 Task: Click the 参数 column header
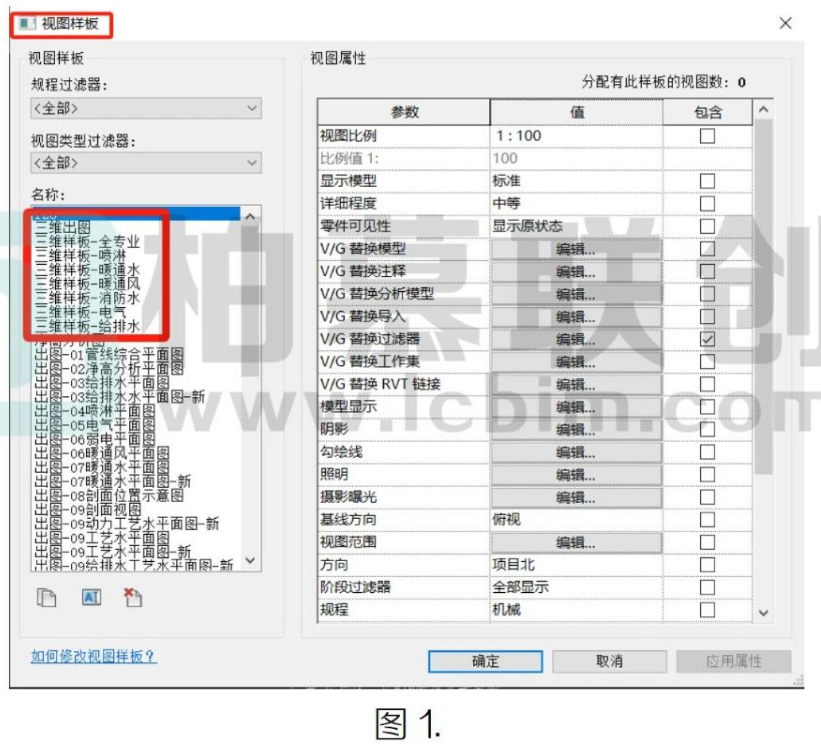point(404,112)
